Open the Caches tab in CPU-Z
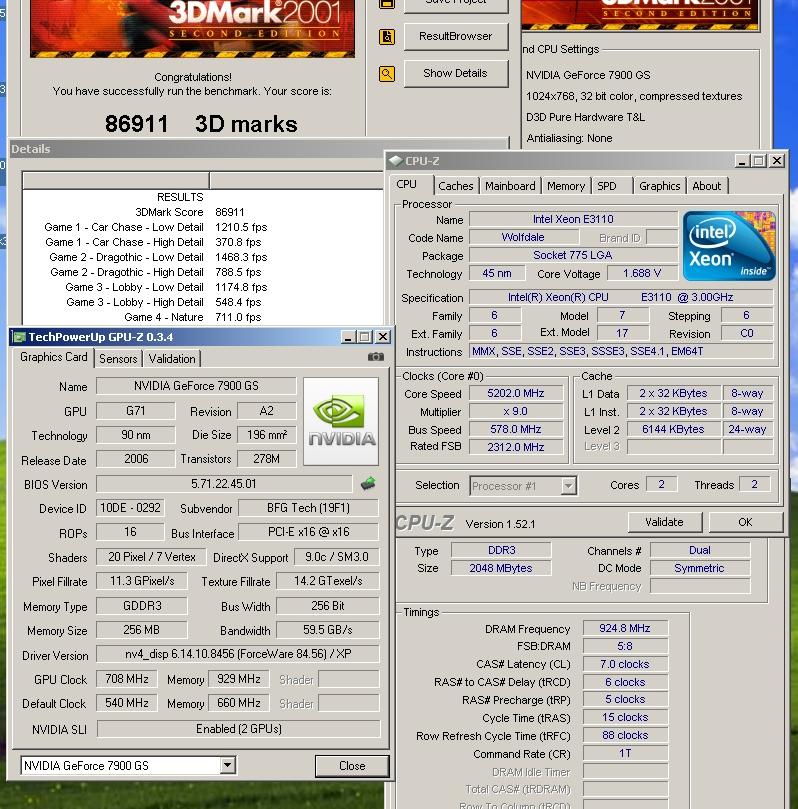This screenshot has height=809, width=798. (455, 186)
